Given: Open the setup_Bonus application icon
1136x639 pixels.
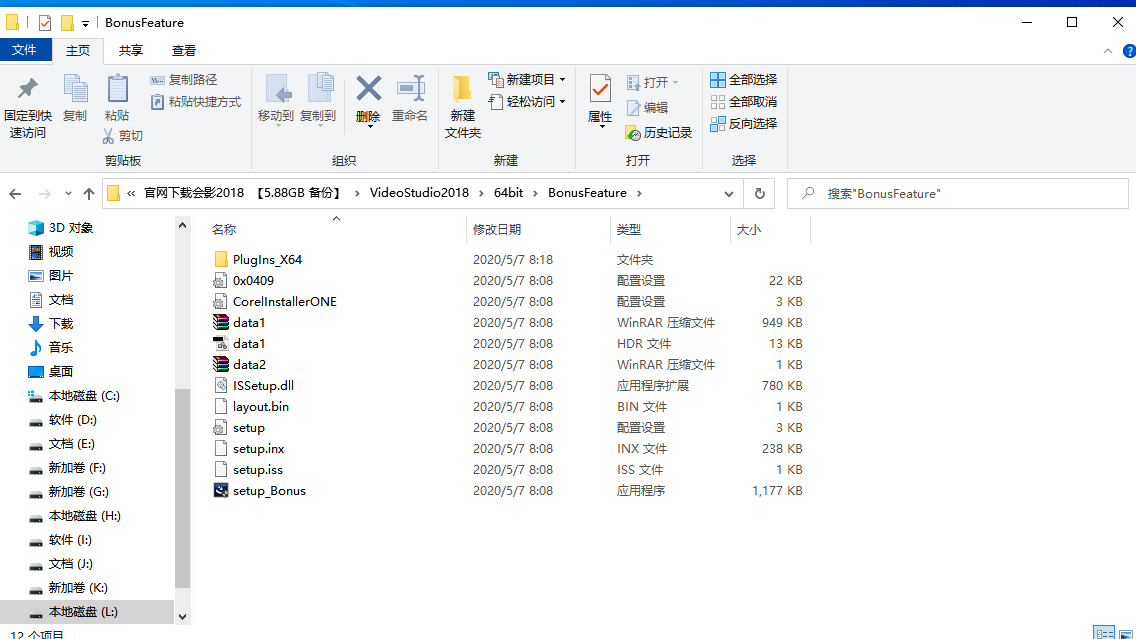Looking at the screenshot, I should click(x=221, y=490).
